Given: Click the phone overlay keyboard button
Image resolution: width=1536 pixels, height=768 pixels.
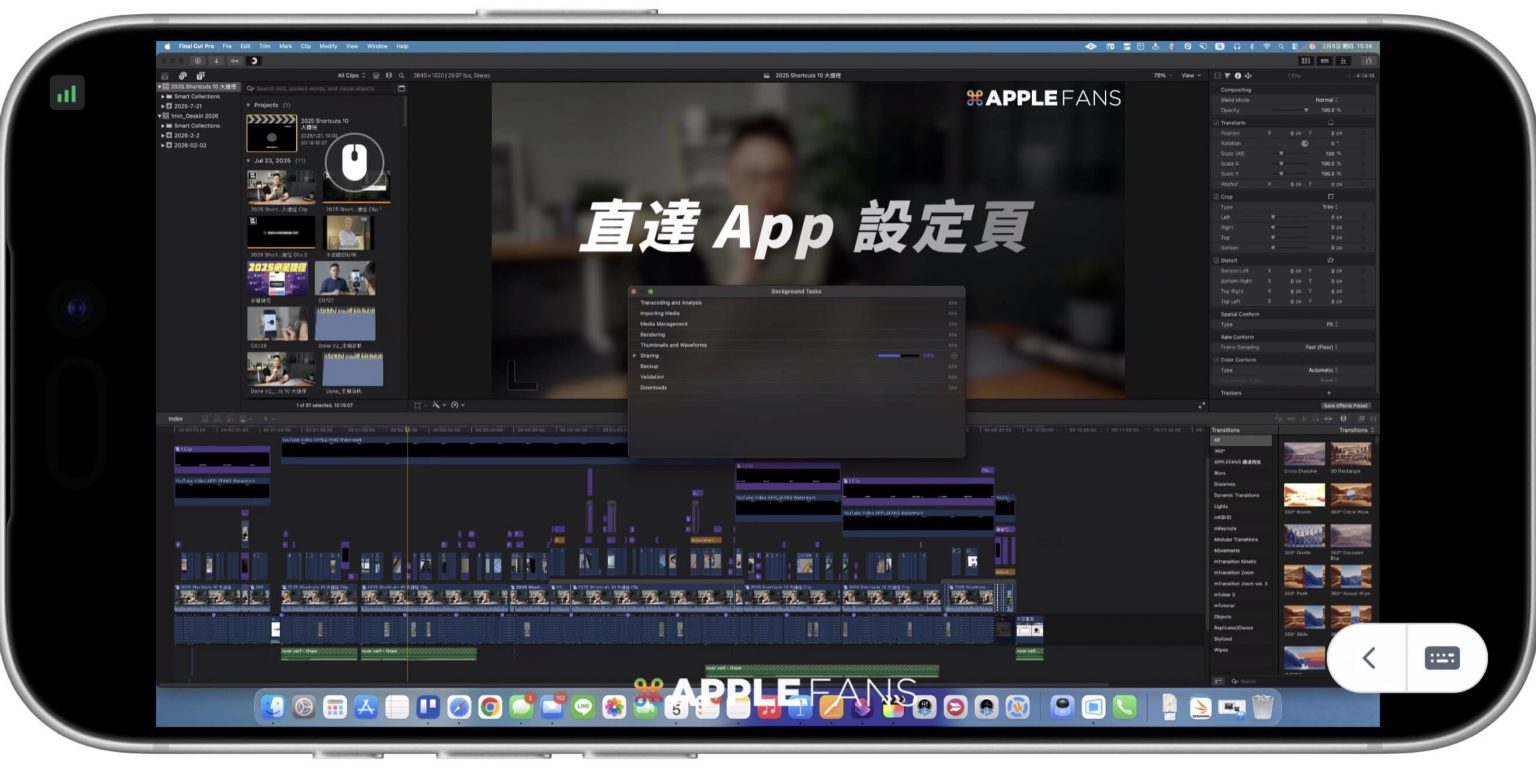Looking at the screenshot, I should pyautogui.click(x=1442, y=658).
